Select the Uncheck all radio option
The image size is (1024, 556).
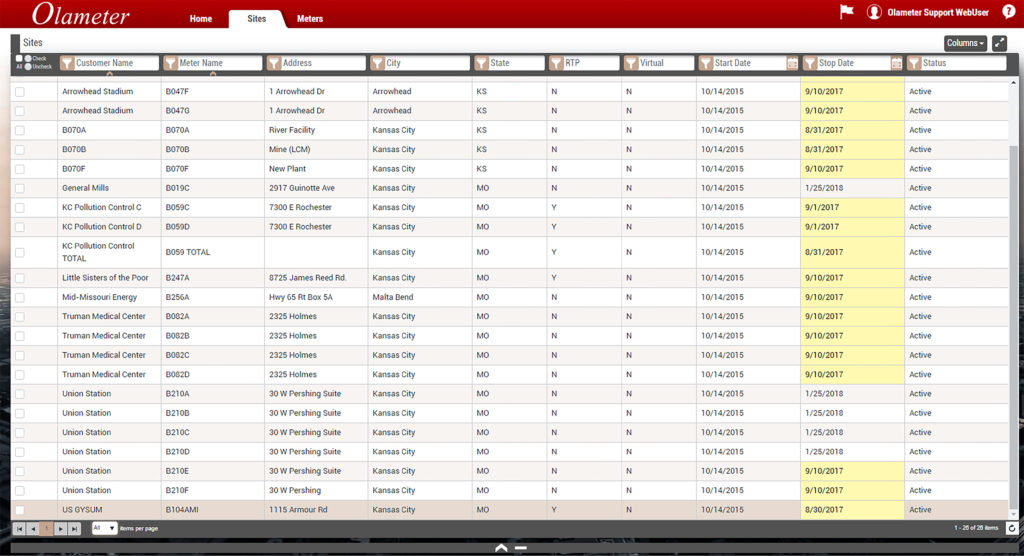(28, 67)
